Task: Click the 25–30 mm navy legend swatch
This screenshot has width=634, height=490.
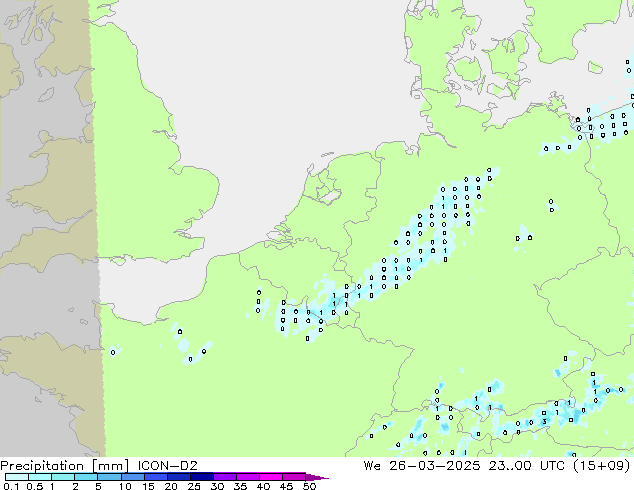Action: [202, 477]
